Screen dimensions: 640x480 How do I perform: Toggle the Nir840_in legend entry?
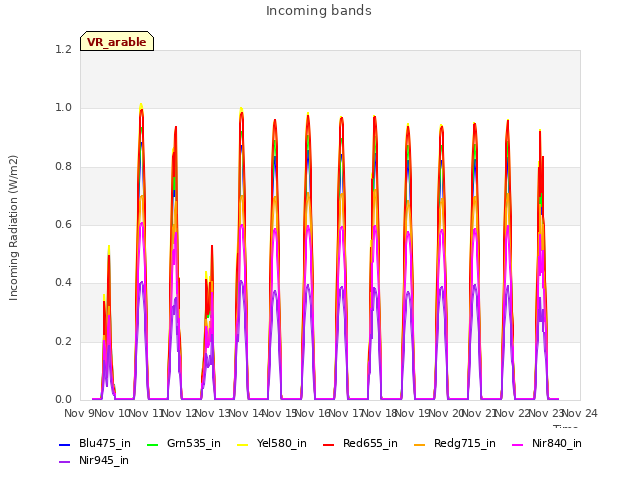tap(547, 444)
